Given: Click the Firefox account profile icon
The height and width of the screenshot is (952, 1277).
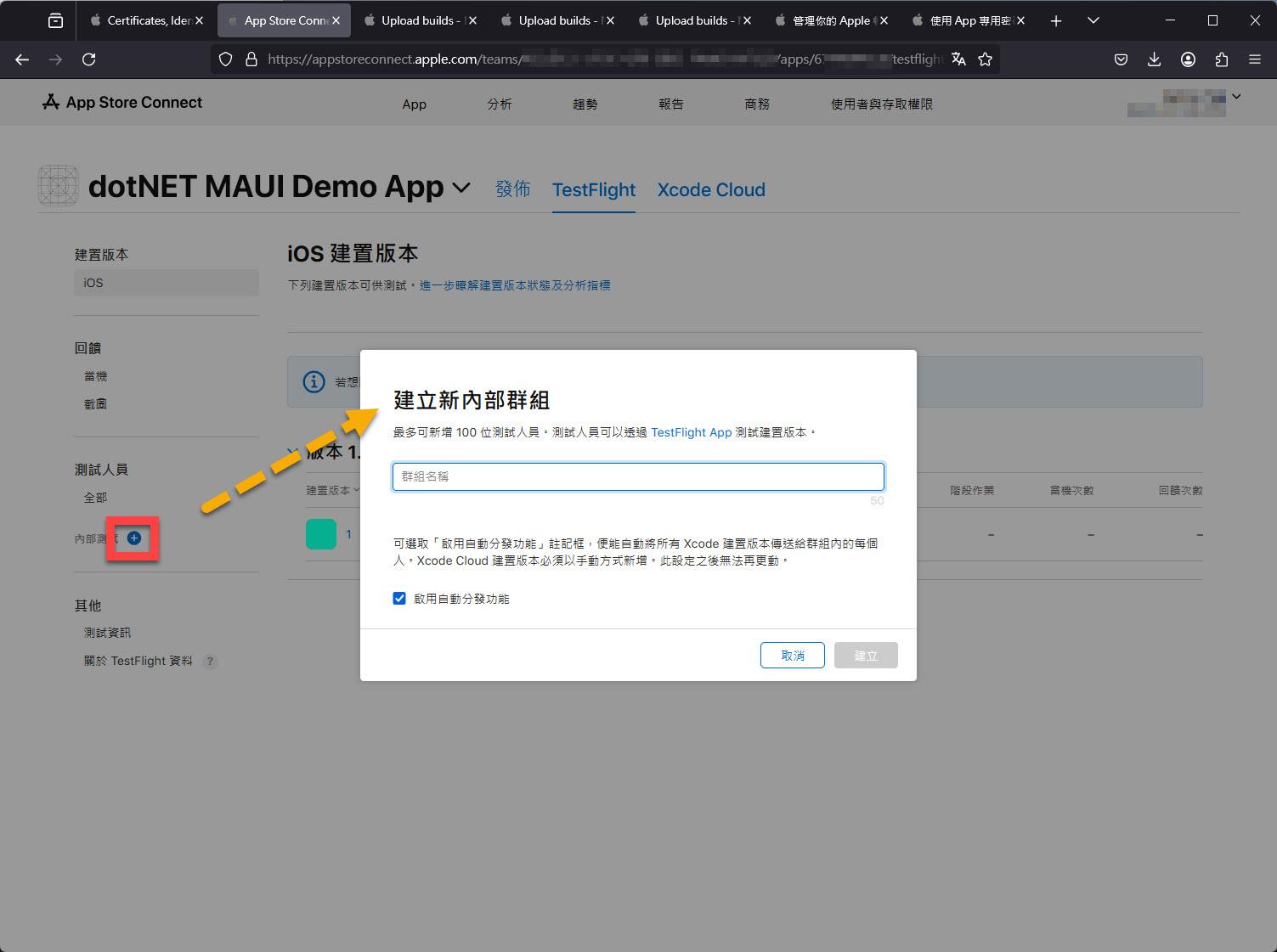Looking at the screenshot, I should (x=1188, y=59).
